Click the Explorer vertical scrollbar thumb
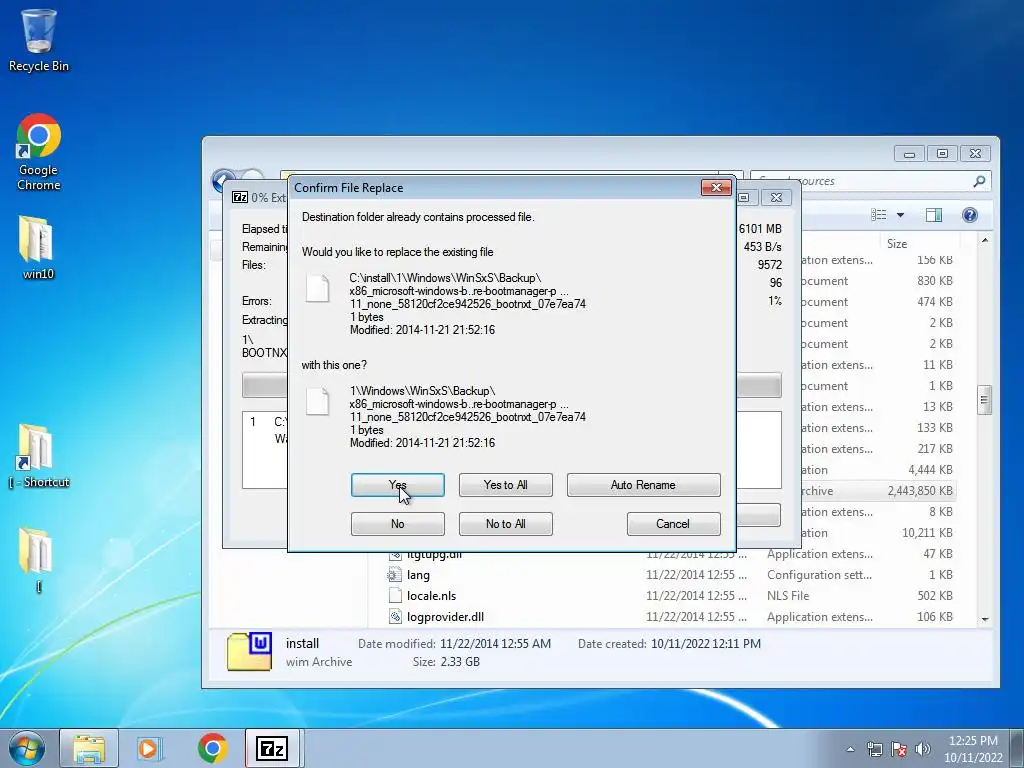1024x768 pixels. [x=985, y=400]
